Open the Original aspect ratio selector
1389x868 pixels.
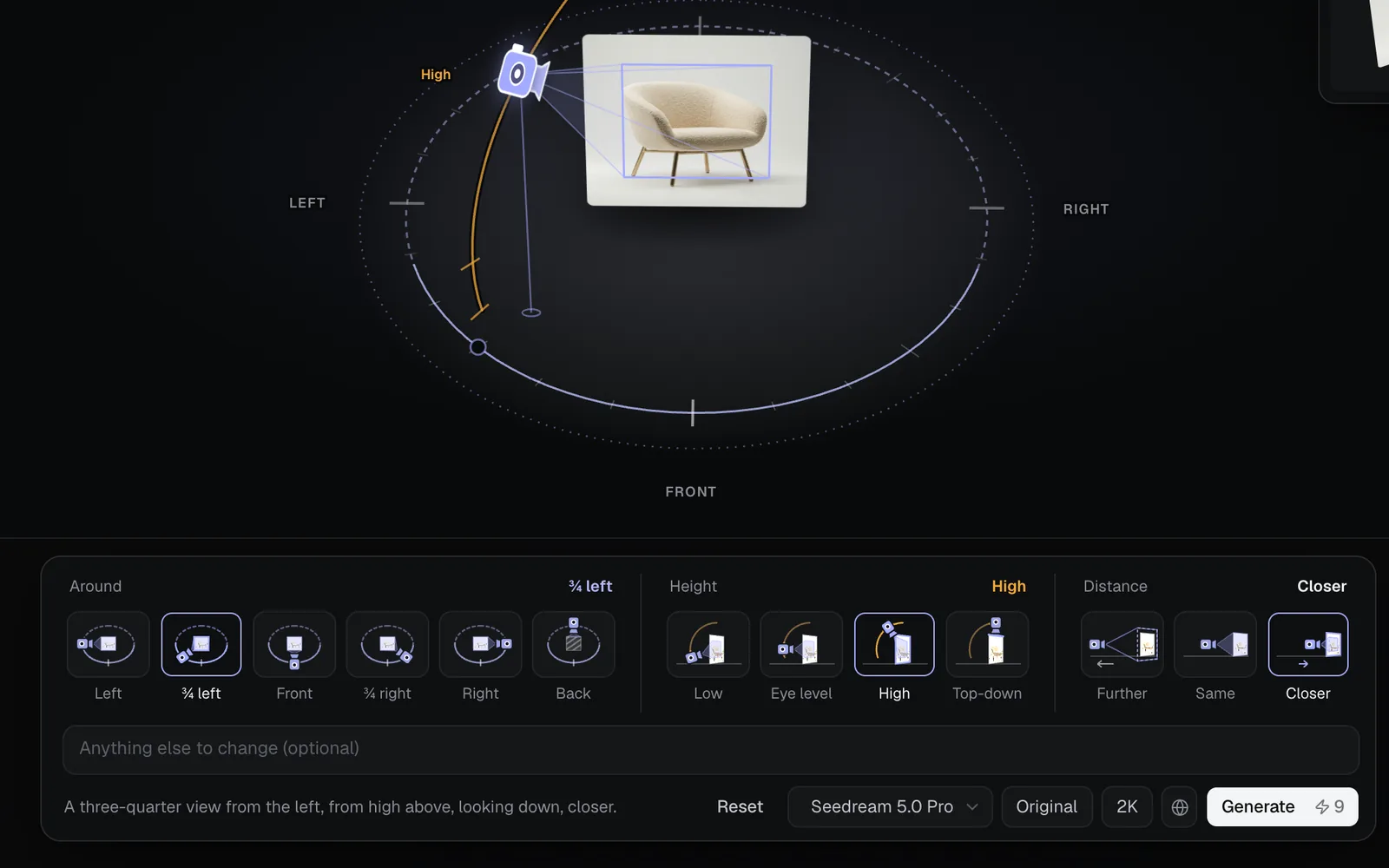tap(1047, 807)
